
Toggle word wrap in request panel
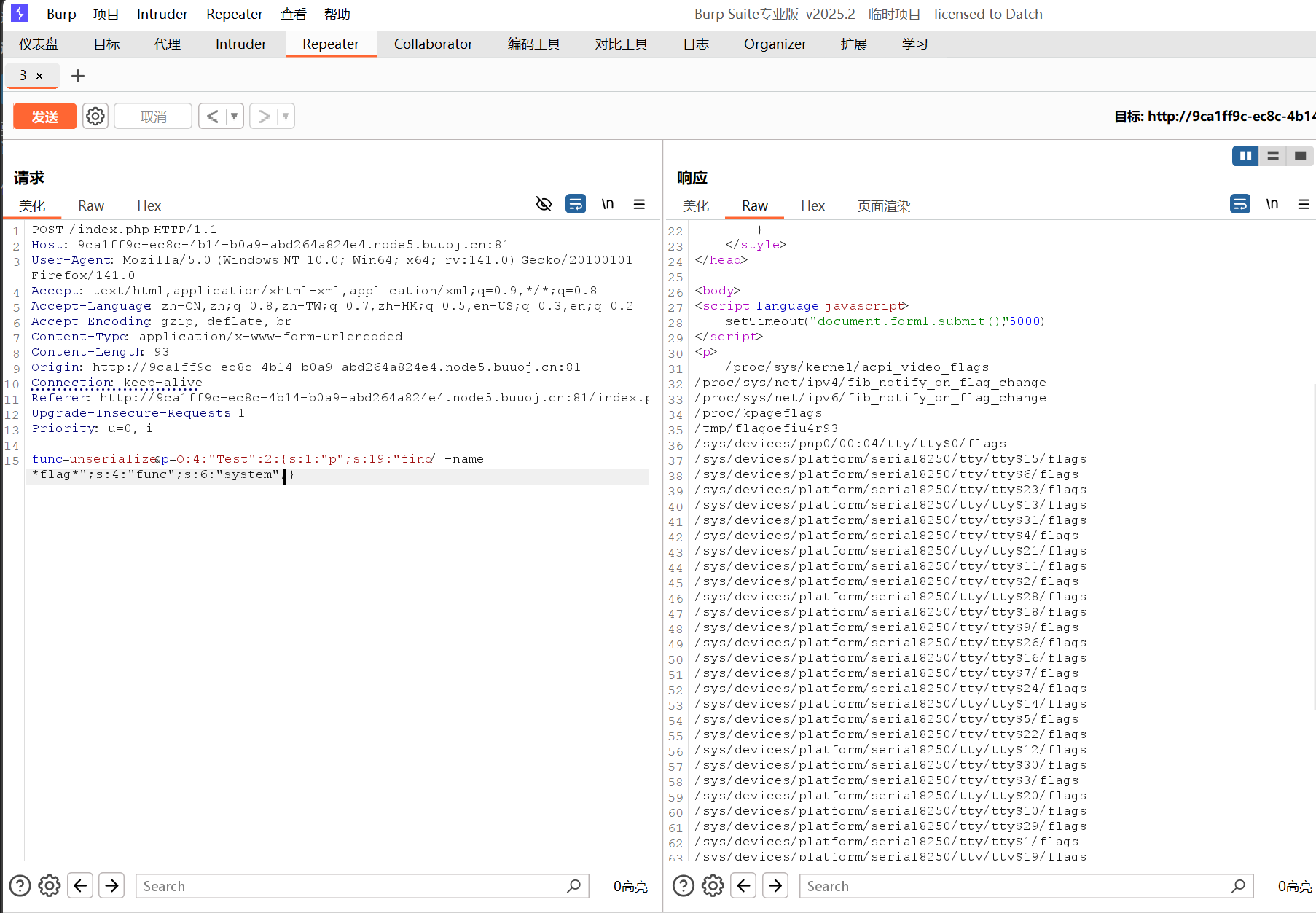[x=576, y=204]
